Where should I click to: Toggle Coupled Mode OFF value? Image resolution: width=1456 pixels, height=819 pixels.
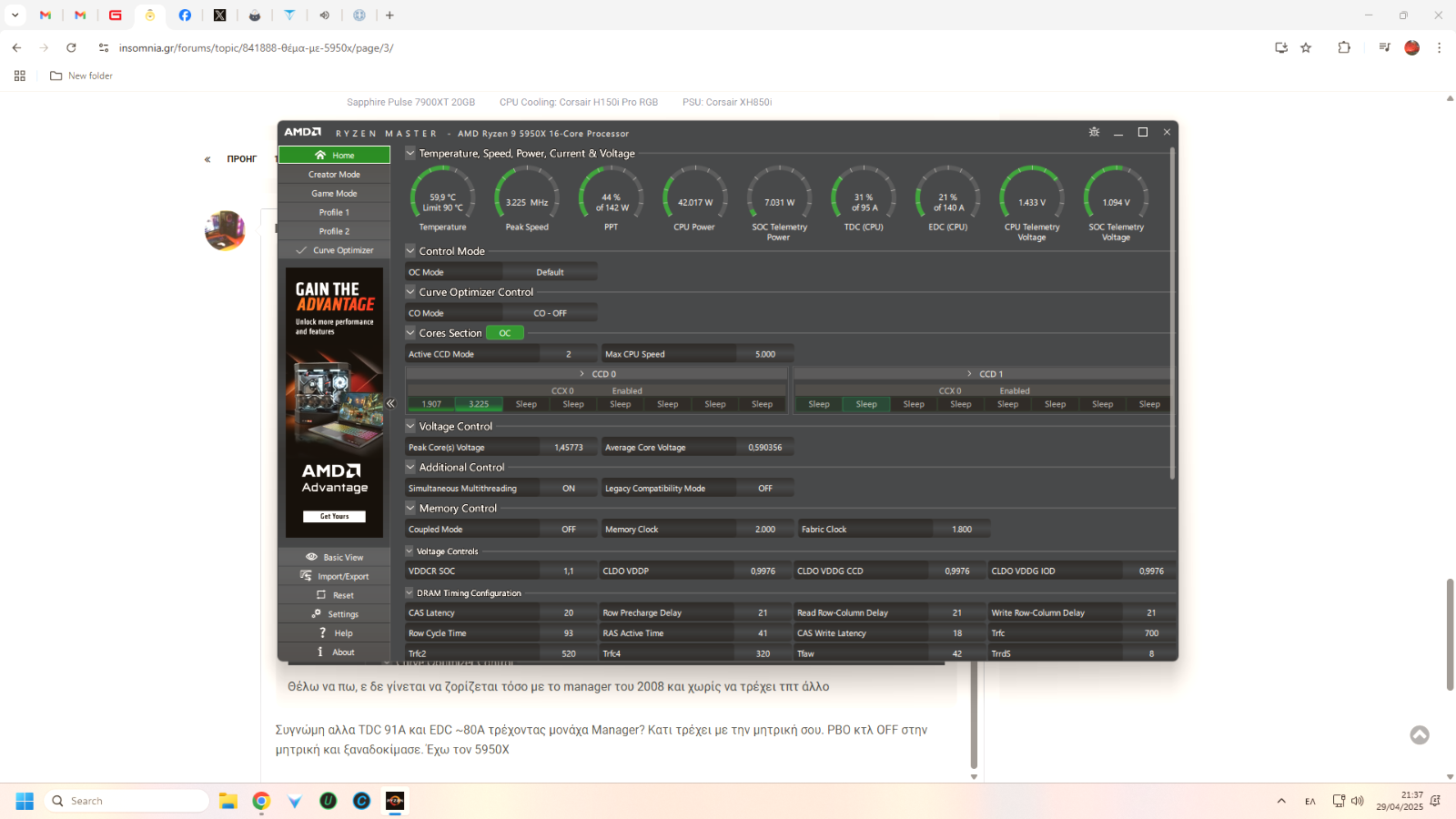569,530
